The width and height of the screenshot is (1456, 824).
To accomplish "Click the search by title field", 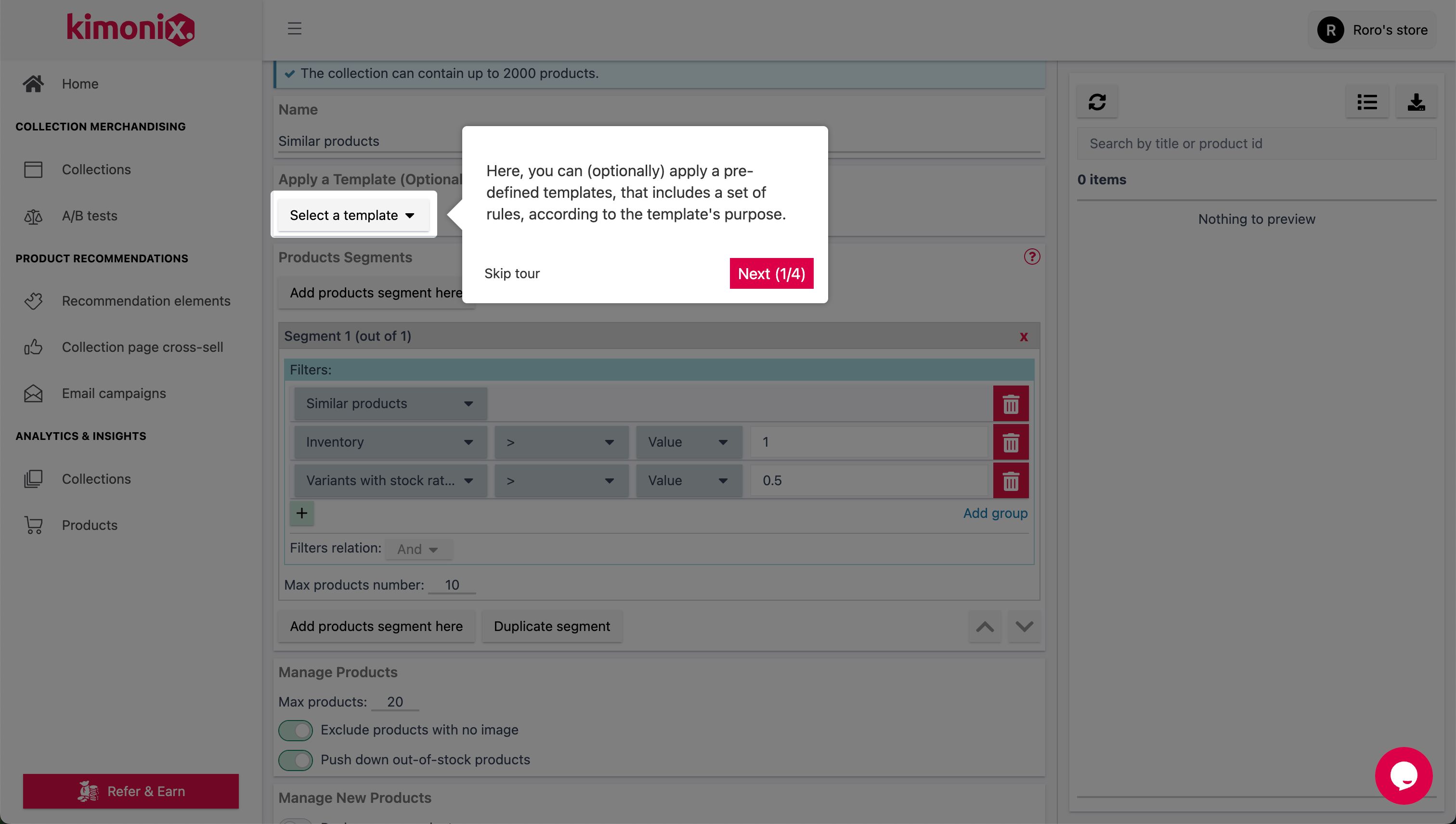I will (1256, 143).
